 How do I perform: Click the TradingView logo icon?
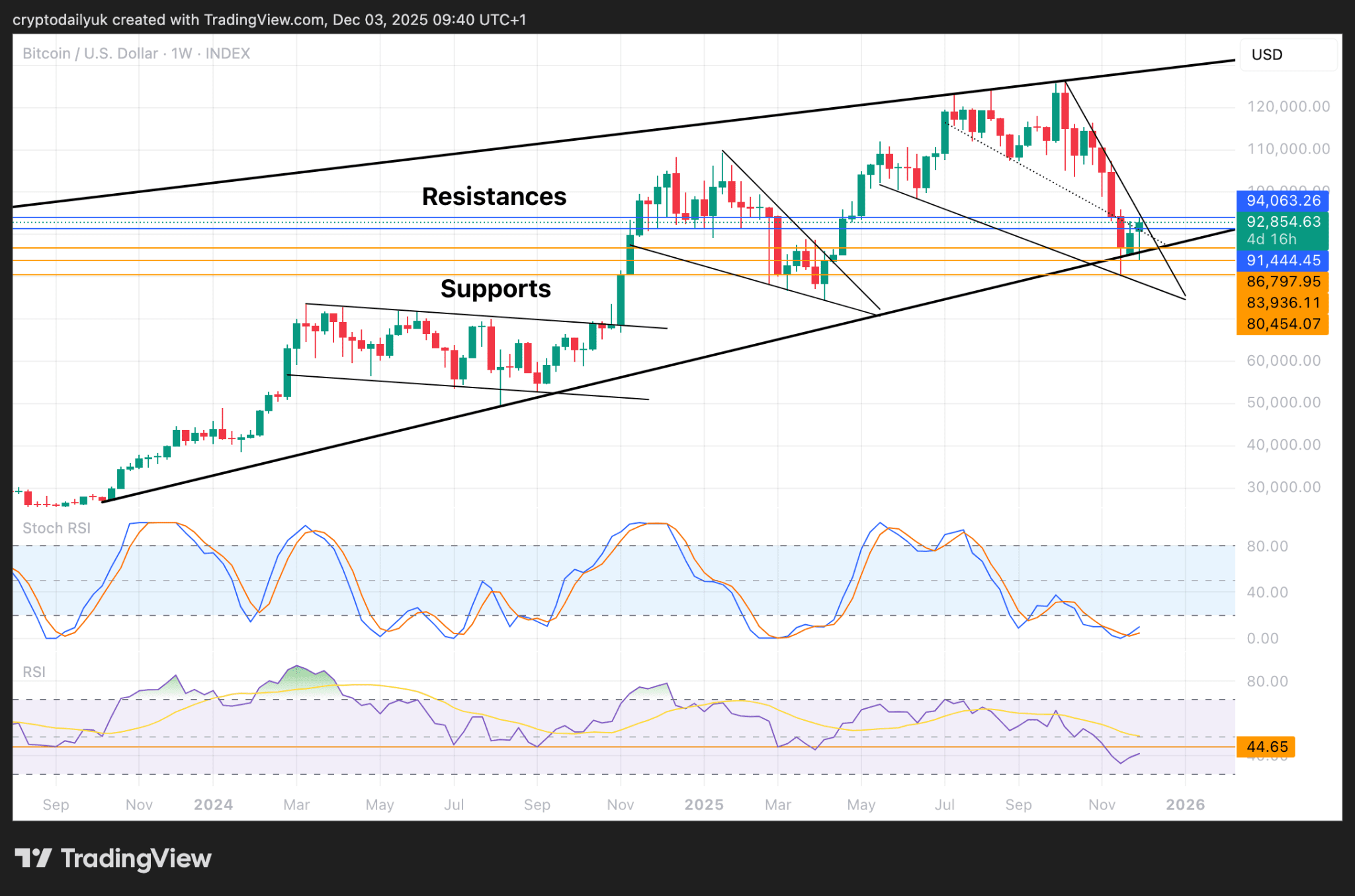pyautogui.click(x=33, y=858)
